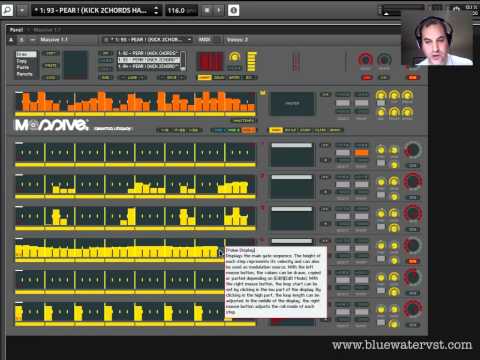Click track 3 gate sequencer

click(135, 216)
